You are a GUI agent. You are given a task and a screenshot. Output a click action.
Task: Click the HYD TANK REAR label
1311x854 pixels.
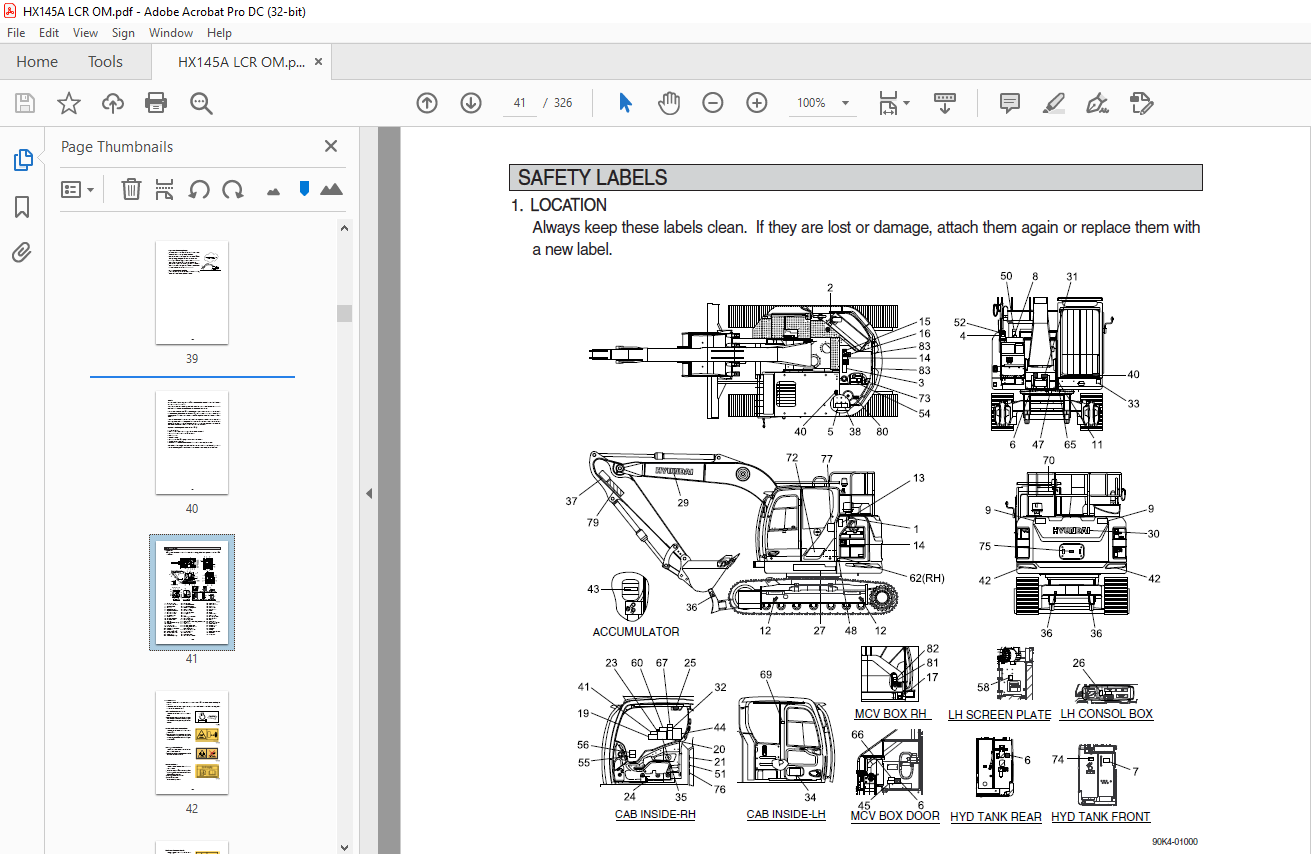point(996,817)
